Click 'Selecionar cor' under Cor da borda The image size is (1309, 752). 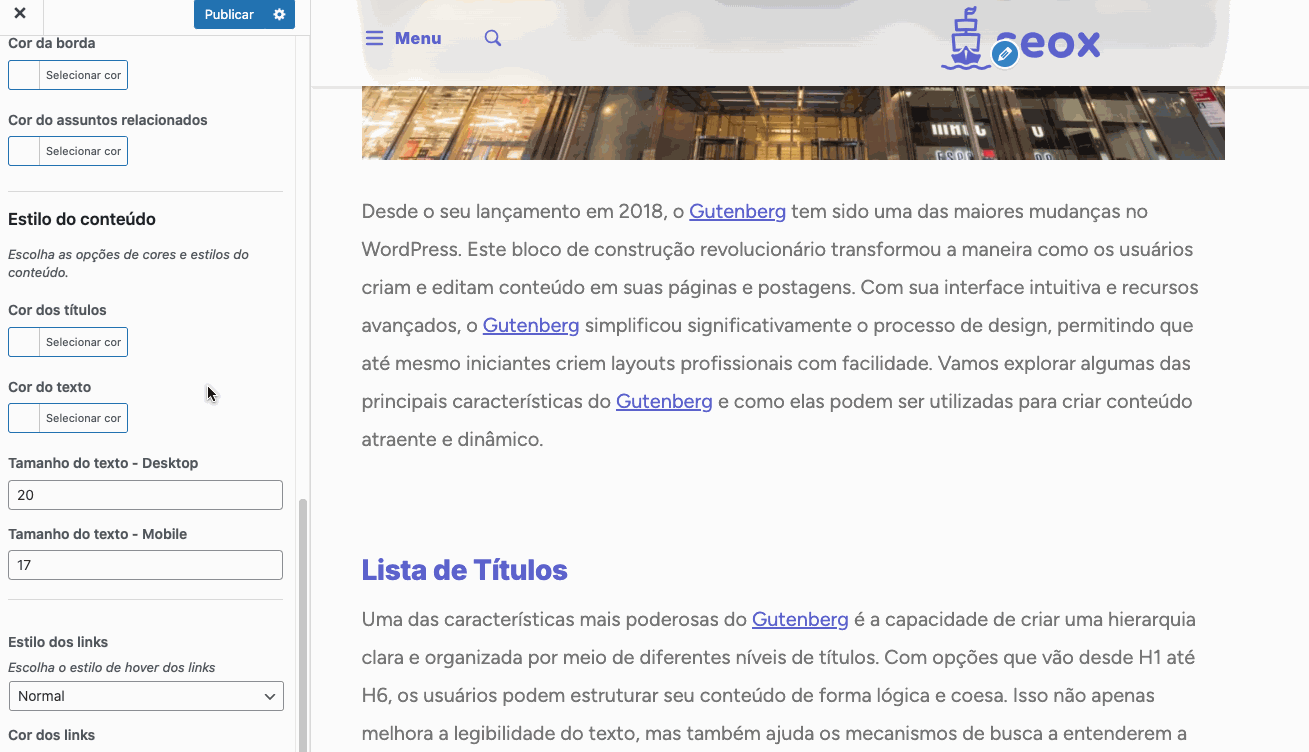pos(83,75)
